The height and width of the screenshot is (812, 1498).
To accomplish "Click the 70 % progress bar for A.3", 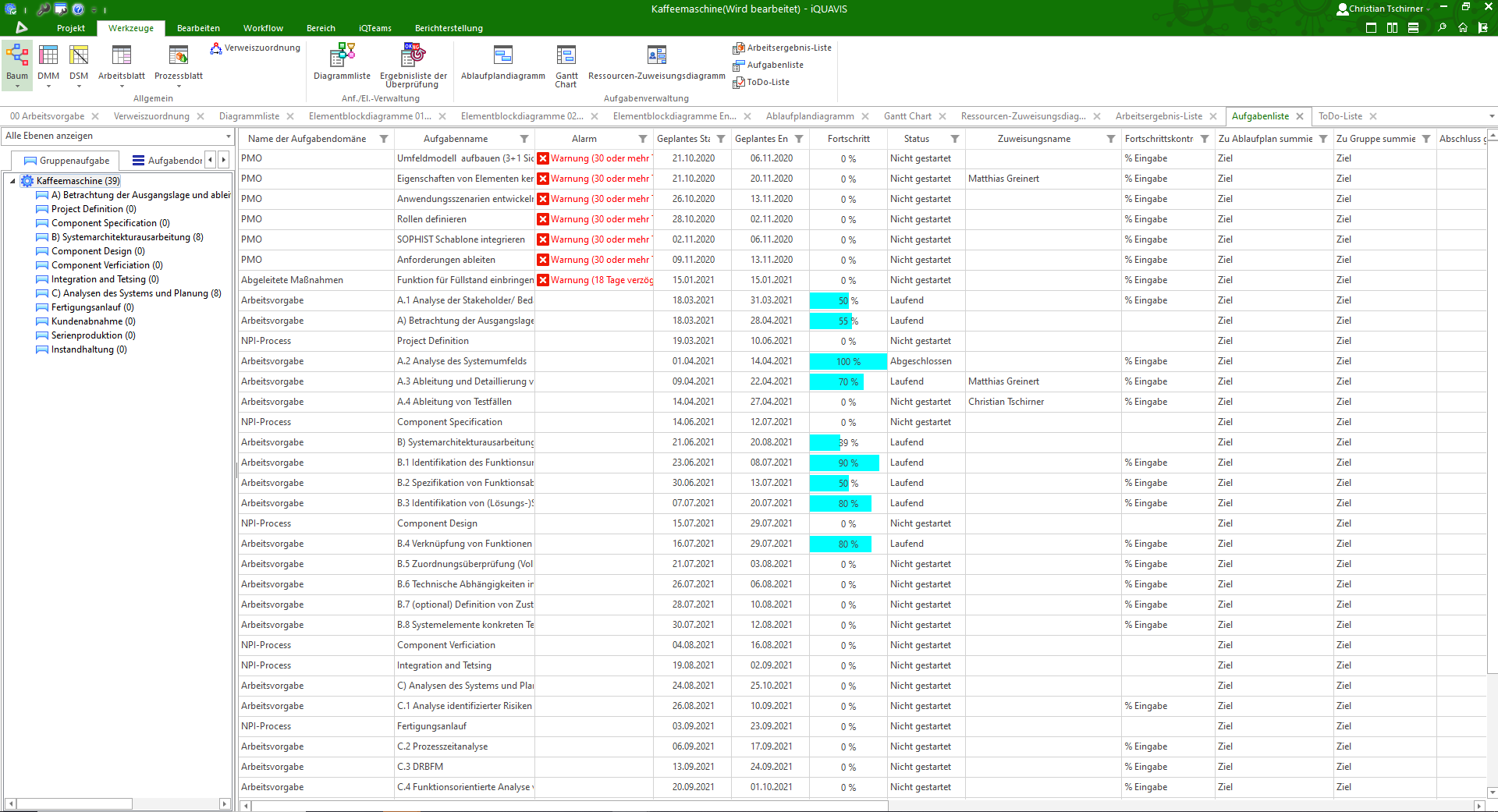I will [836, 381].
